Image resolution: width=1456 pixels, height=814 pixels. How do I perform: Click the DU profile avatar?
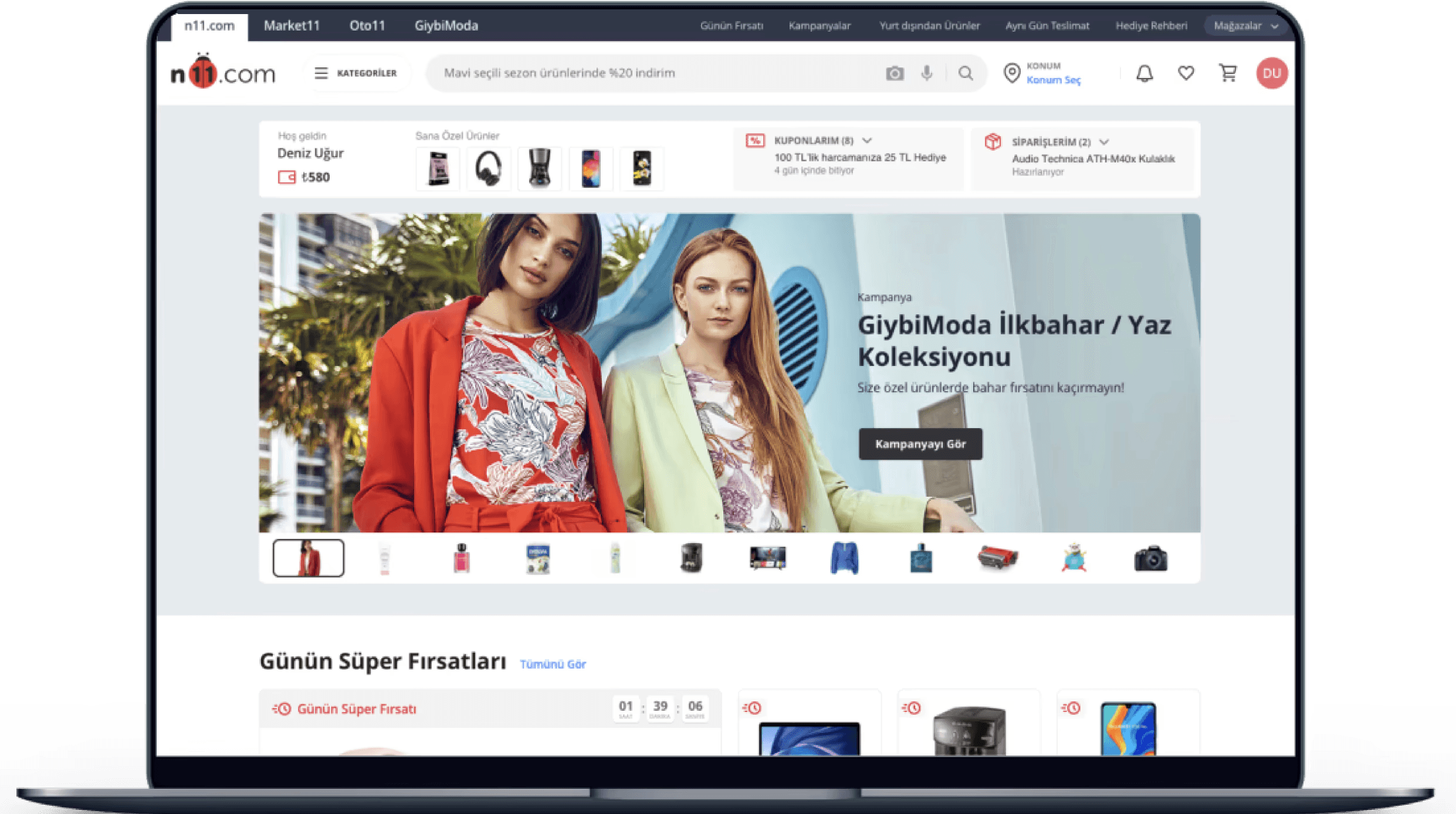1272,73
